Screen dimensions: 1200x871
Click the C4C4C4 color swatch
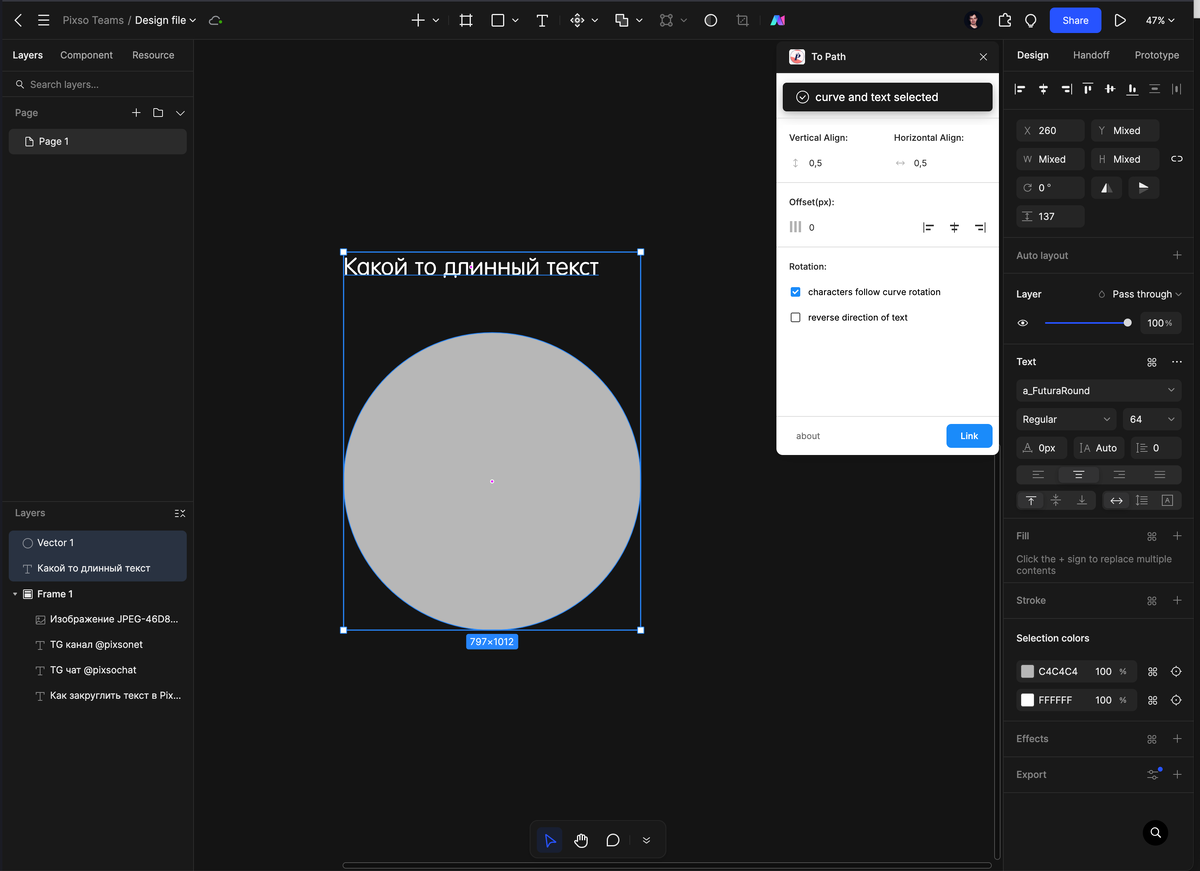point(1027,672)
